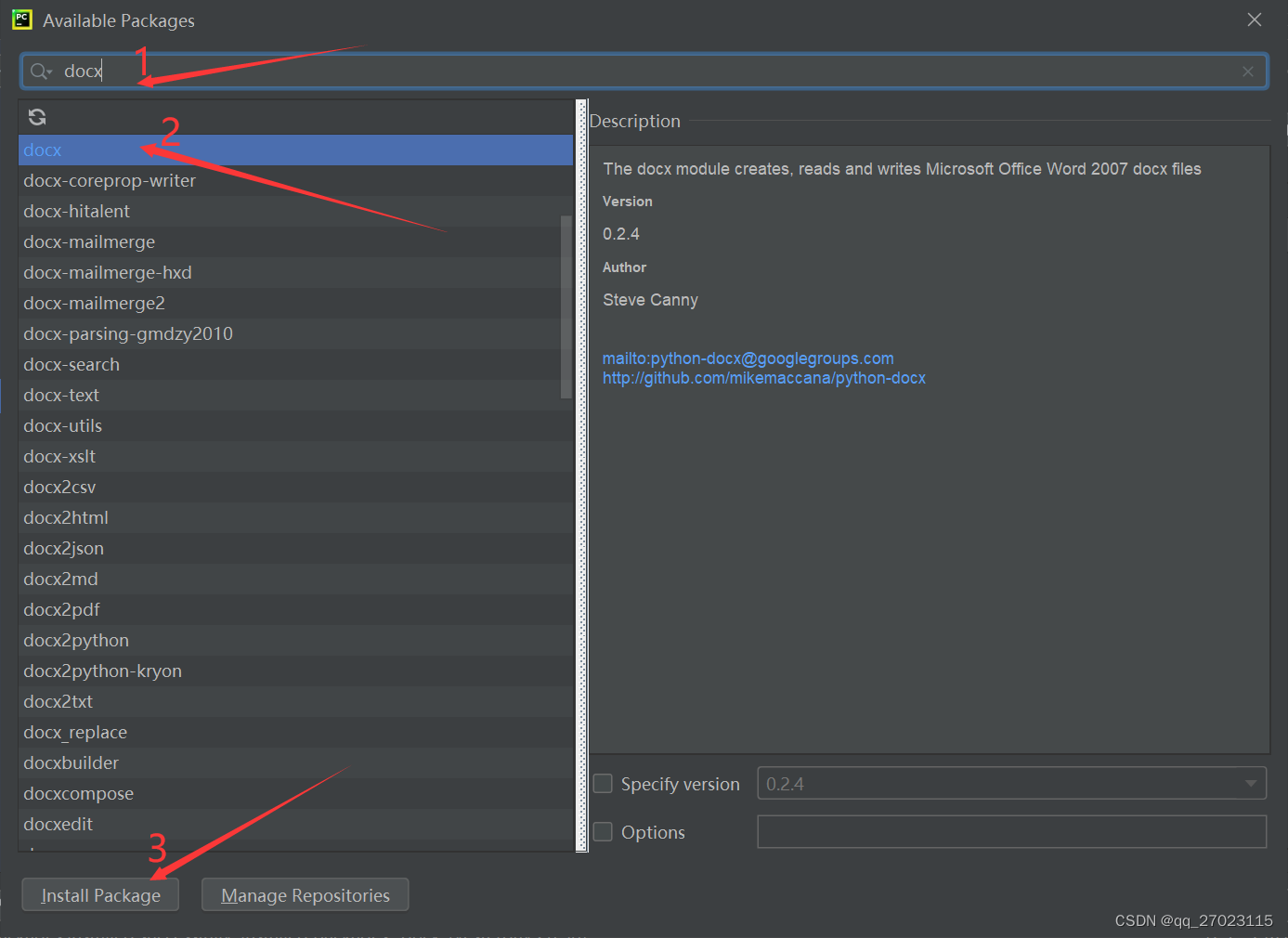Select the docx_replace package

point(296,733)
